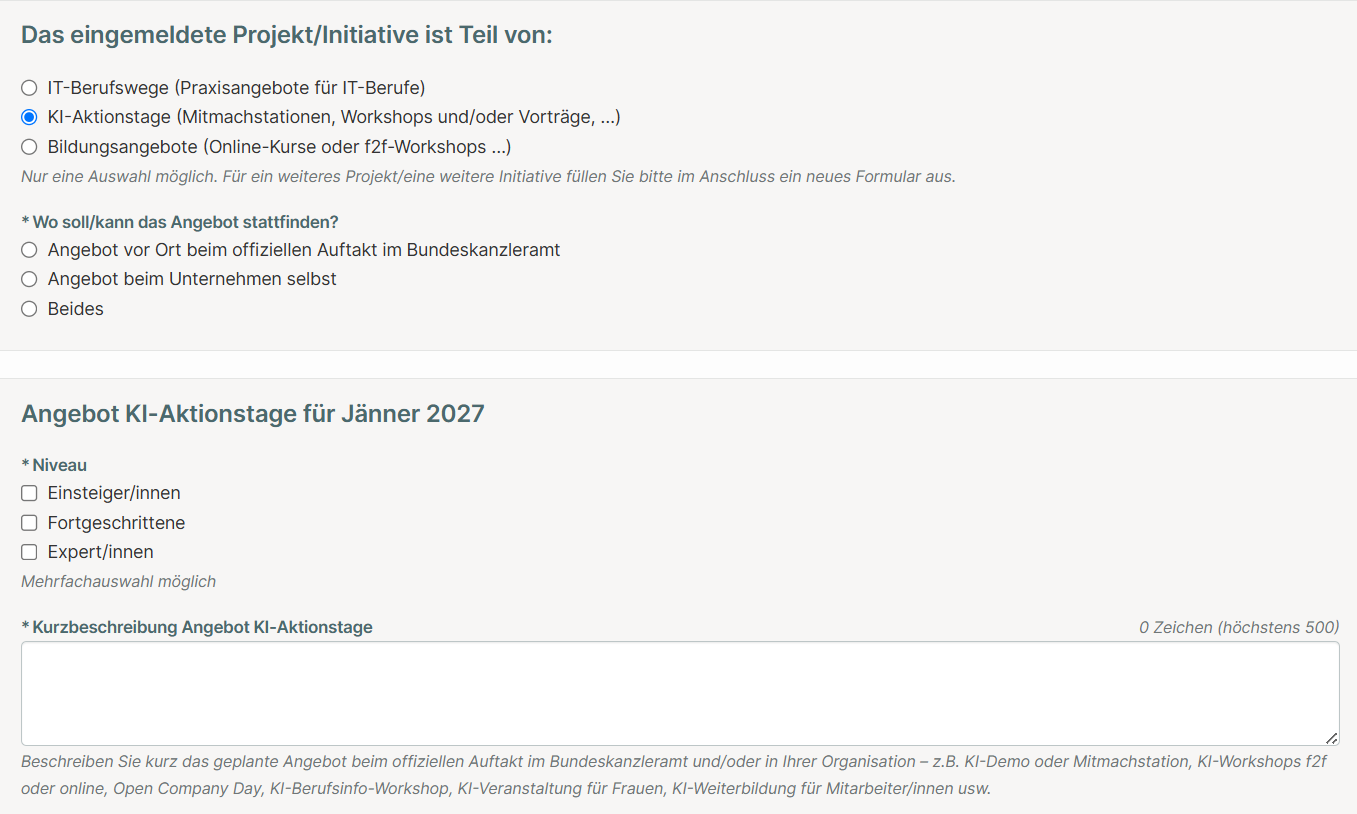Click the heading 'Angebot KI-Aktionstage für Jänner 2027'
1357x814 pixels.
tap(253, 414)
